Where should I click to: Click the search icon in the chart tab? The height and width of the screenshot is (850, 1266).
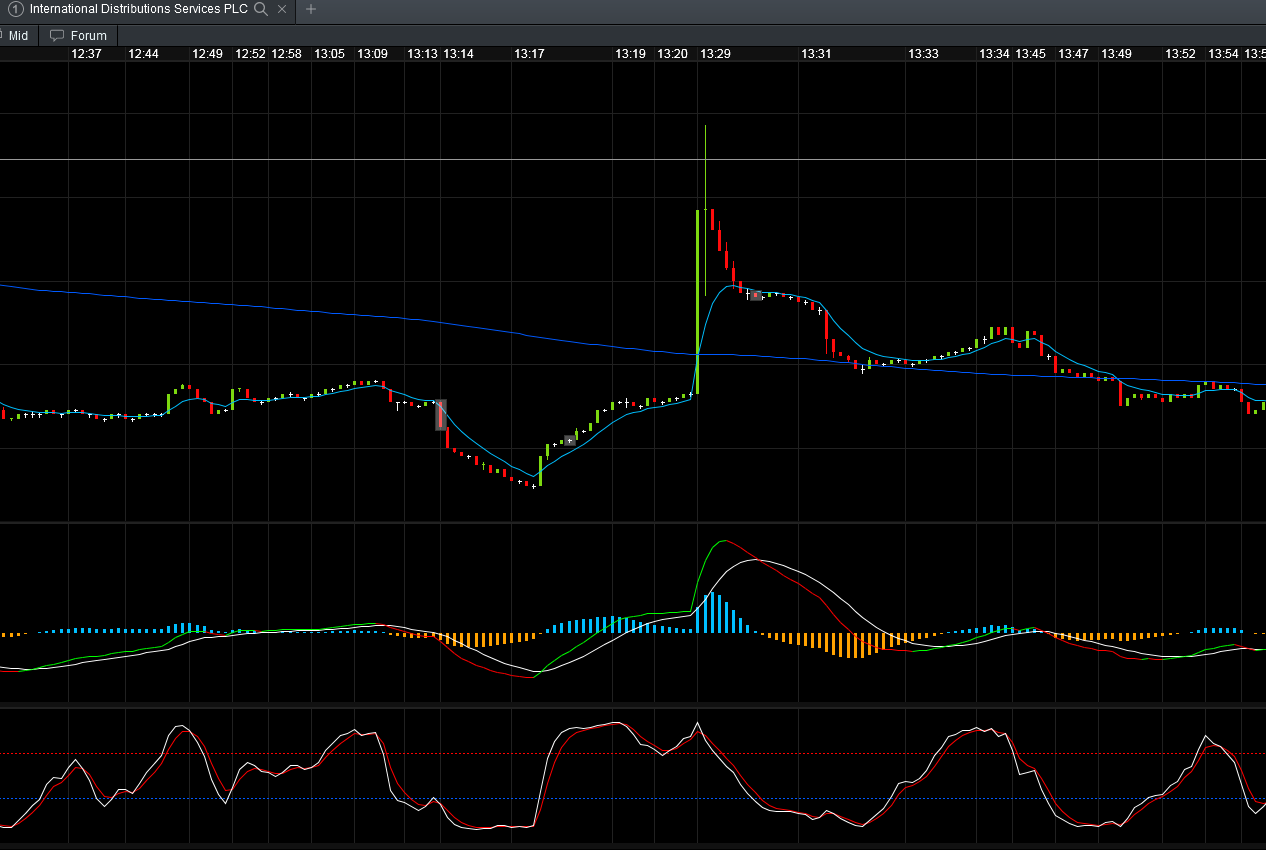click(261, 9)
